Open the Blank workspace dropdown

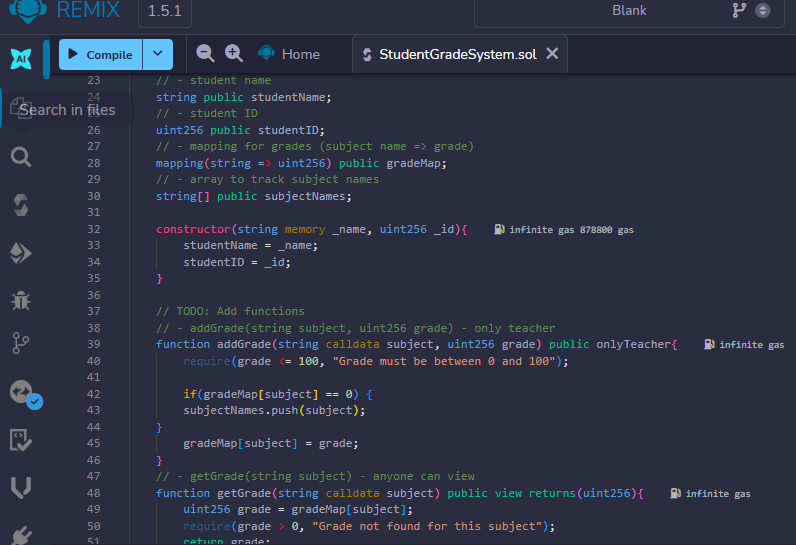pyautogui.click(x=629, y=11)
